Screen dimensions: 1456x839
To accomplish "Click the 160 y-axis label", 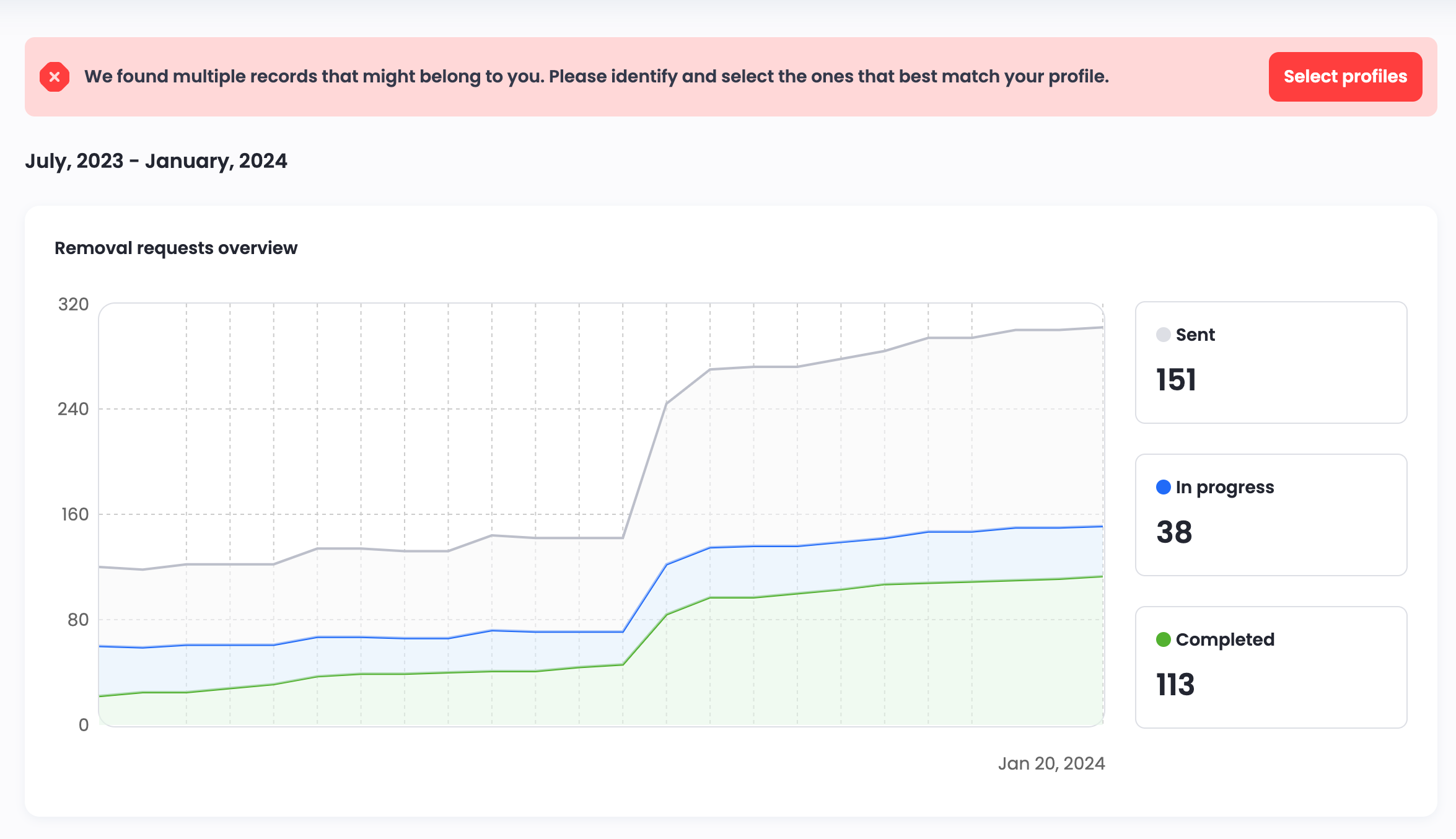I will (74, 514).
